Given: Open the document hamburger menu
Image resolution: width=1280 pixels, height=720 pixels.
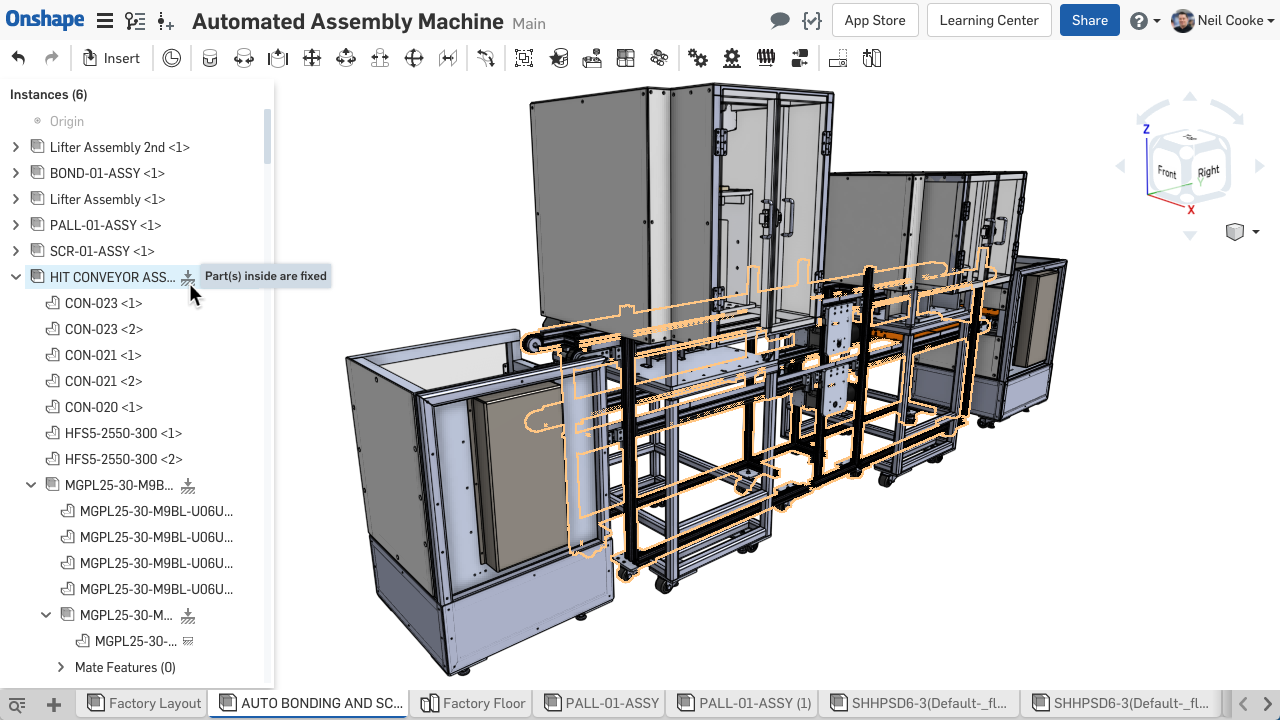Looking at the screenshot, I should pyautogui.click(x=105, y=21).
